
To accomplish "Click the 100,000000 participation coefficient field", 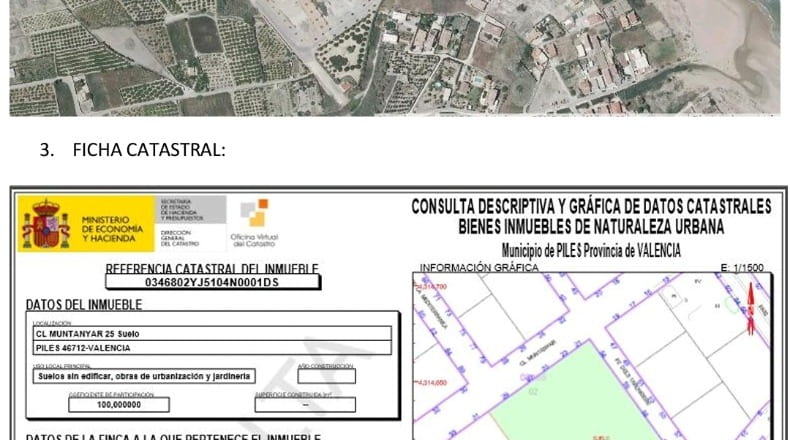I will 119,405.
